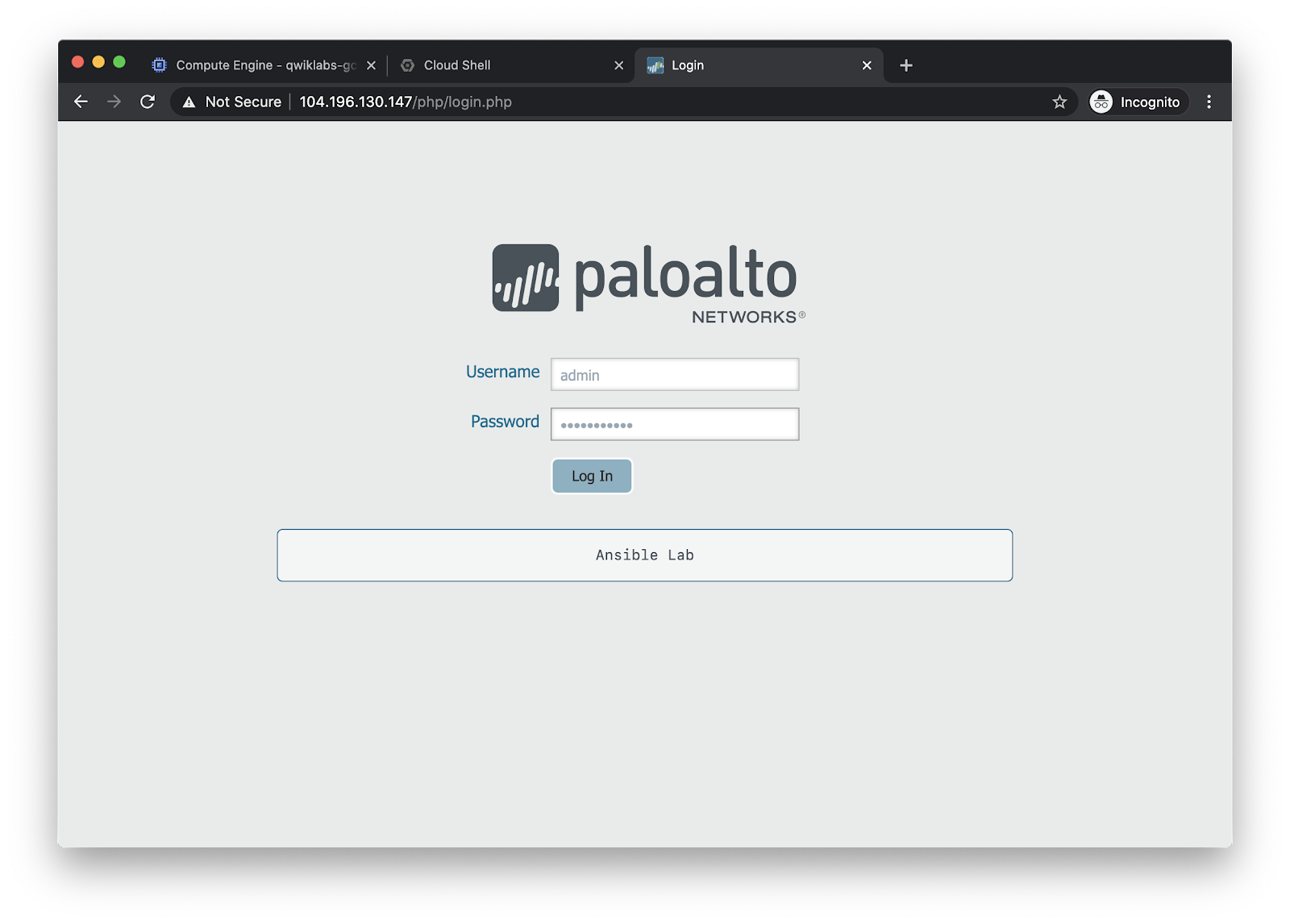Close the Compute Engine tab

(x=371, y=65)
